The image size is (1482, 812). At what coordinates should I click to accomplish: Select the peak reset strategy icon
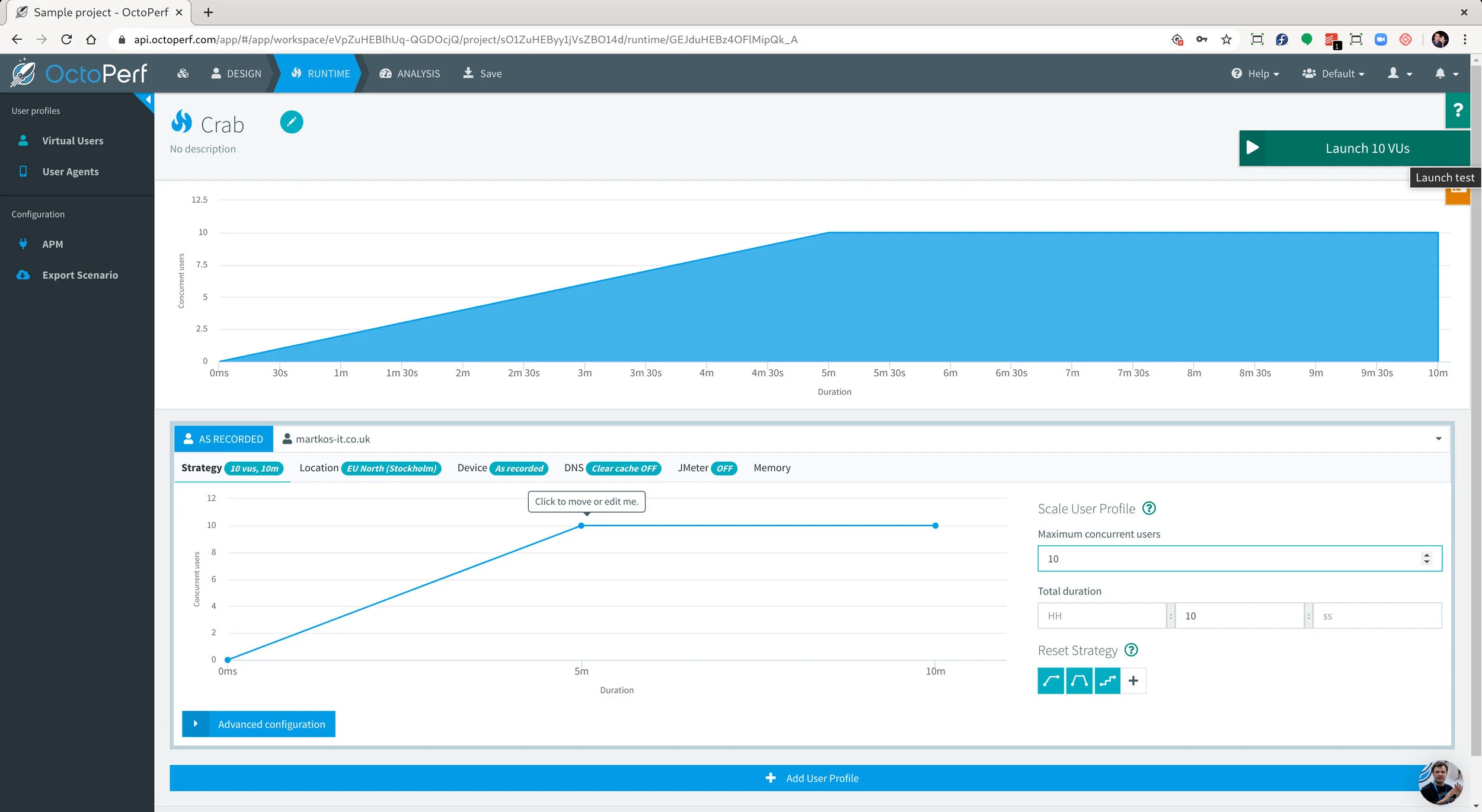(1079, 680)
